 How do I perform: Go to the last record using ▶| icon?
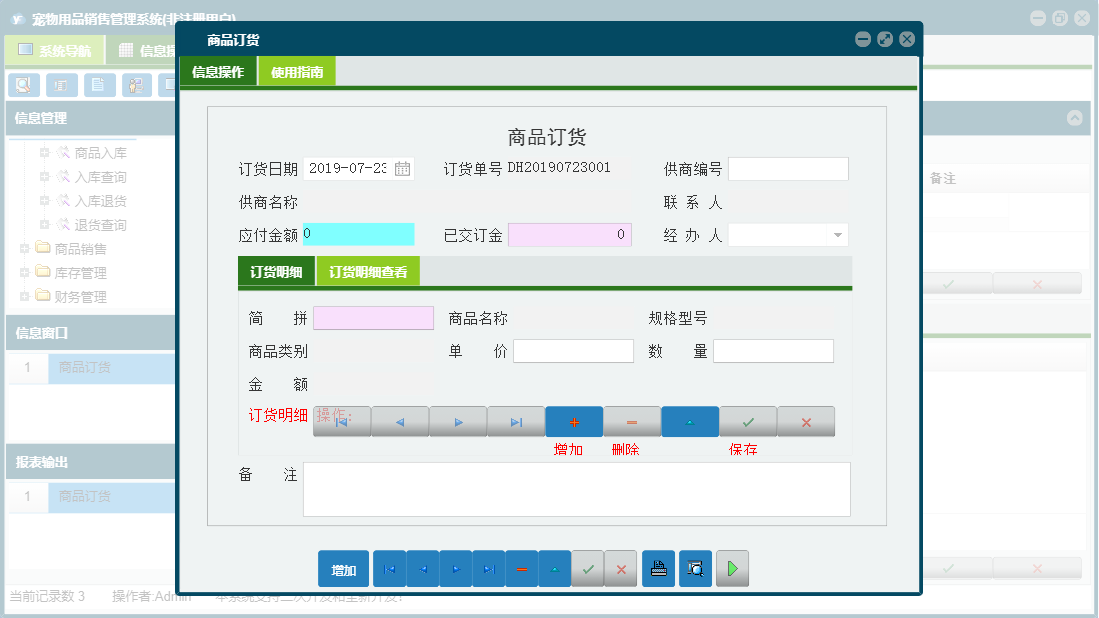tap(489, 568)
